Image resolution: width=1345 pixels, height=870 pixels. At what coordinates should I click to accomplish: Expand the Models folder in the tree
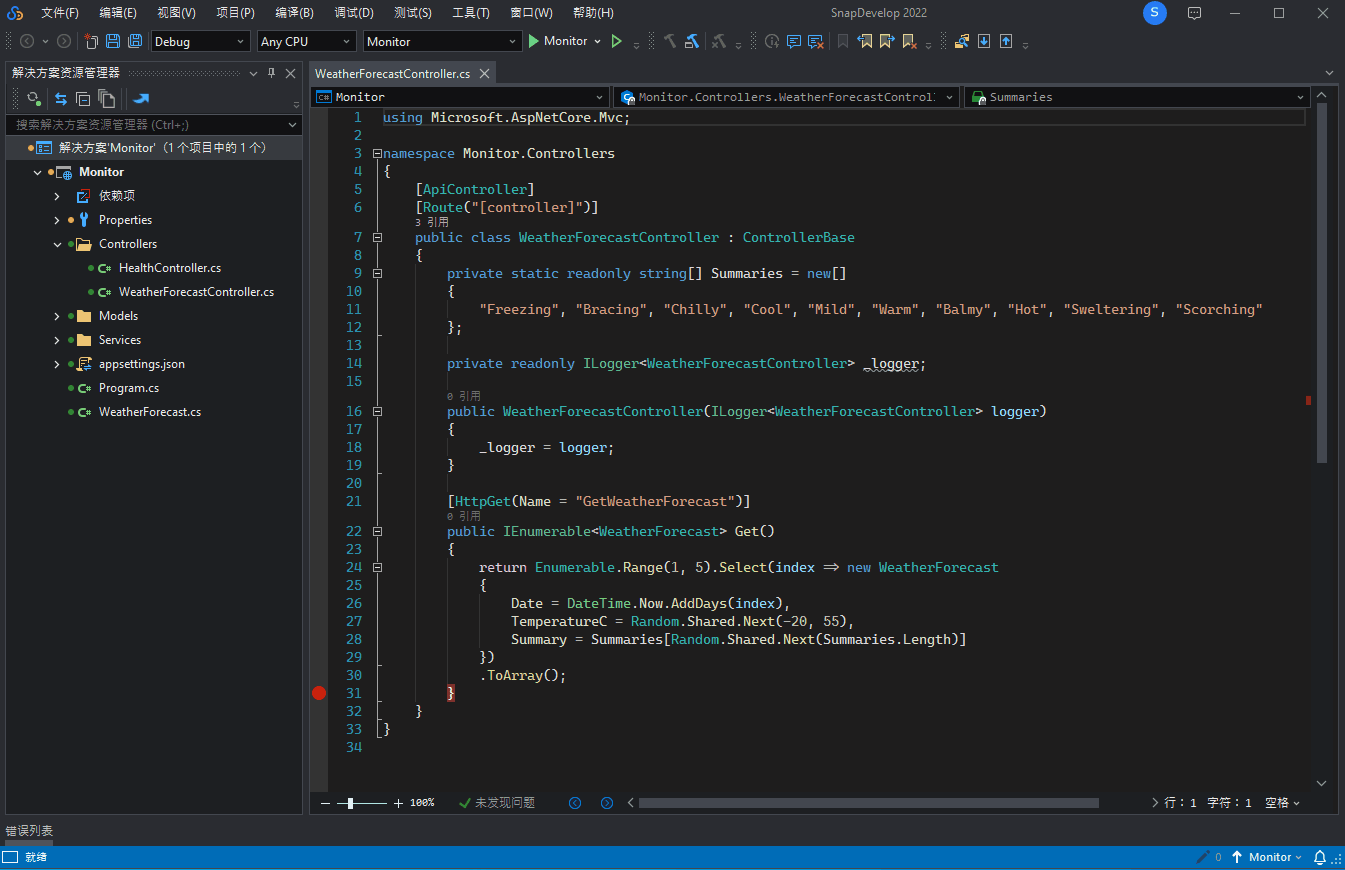57,316
